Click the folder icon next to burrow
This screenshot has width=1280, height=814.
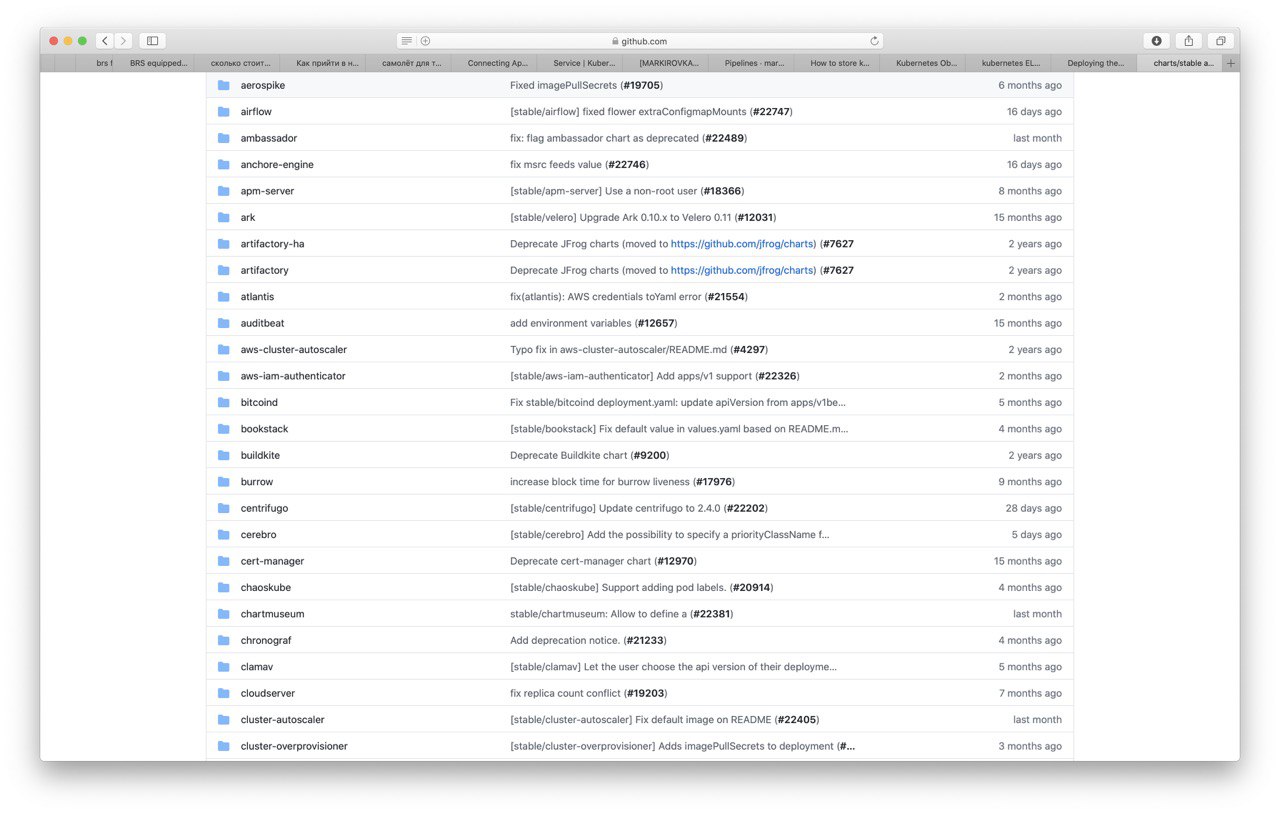pyautogui.click(x=223, y=482)
